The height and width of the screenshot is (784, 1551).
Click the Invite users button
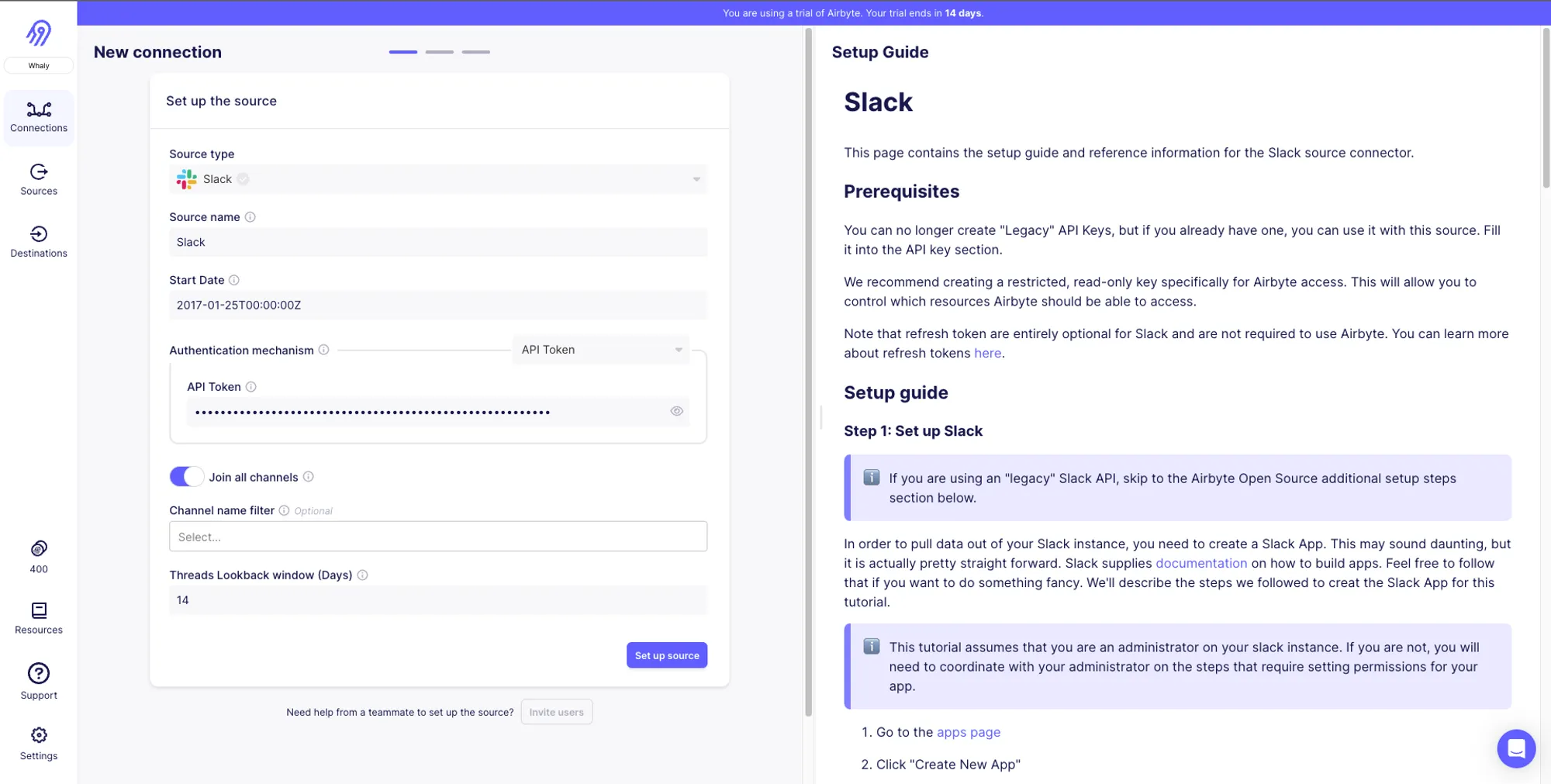[557, 712]
